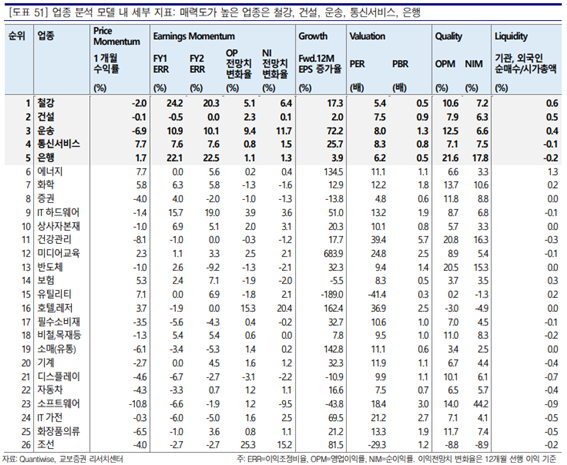Click the 21.6 OPM value for 은행
Screen dimensions: 567x465
[451, 158]
